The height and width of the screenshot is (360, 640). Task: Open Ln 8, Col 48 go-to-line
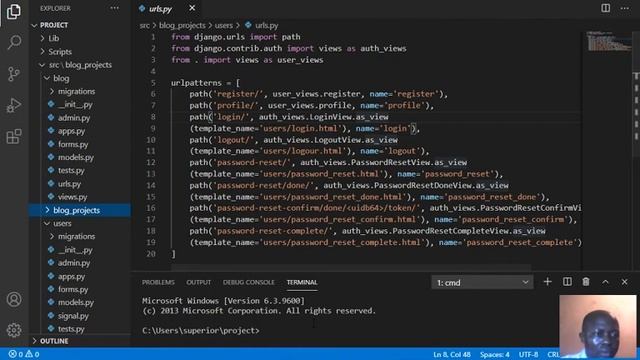tap(452, 354)
